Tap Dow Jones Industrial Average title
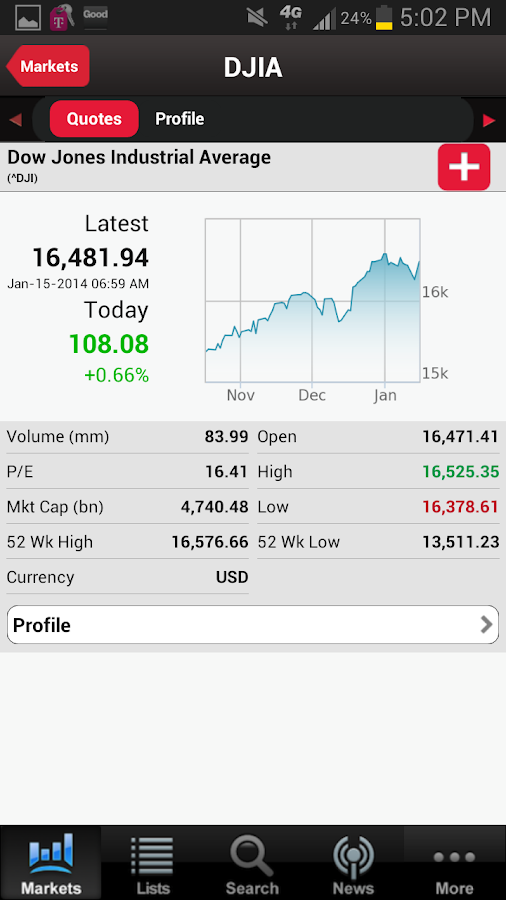 pos(139,157)
